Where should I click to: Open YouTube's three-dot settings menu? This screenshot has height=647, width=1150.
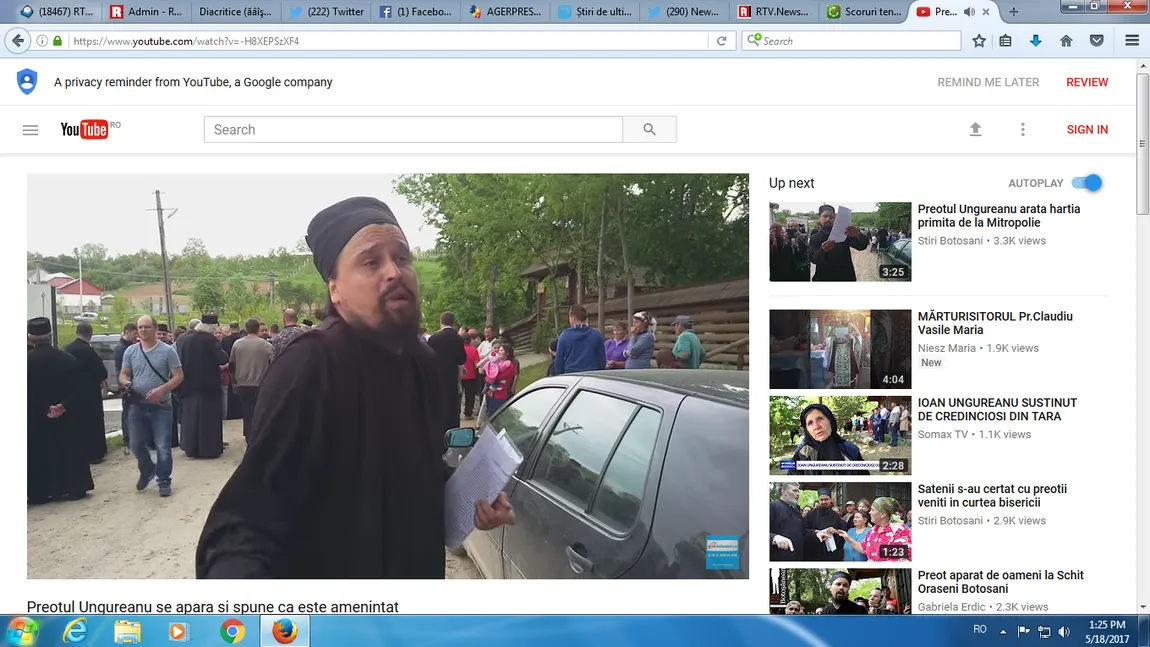coord(1022,130)
